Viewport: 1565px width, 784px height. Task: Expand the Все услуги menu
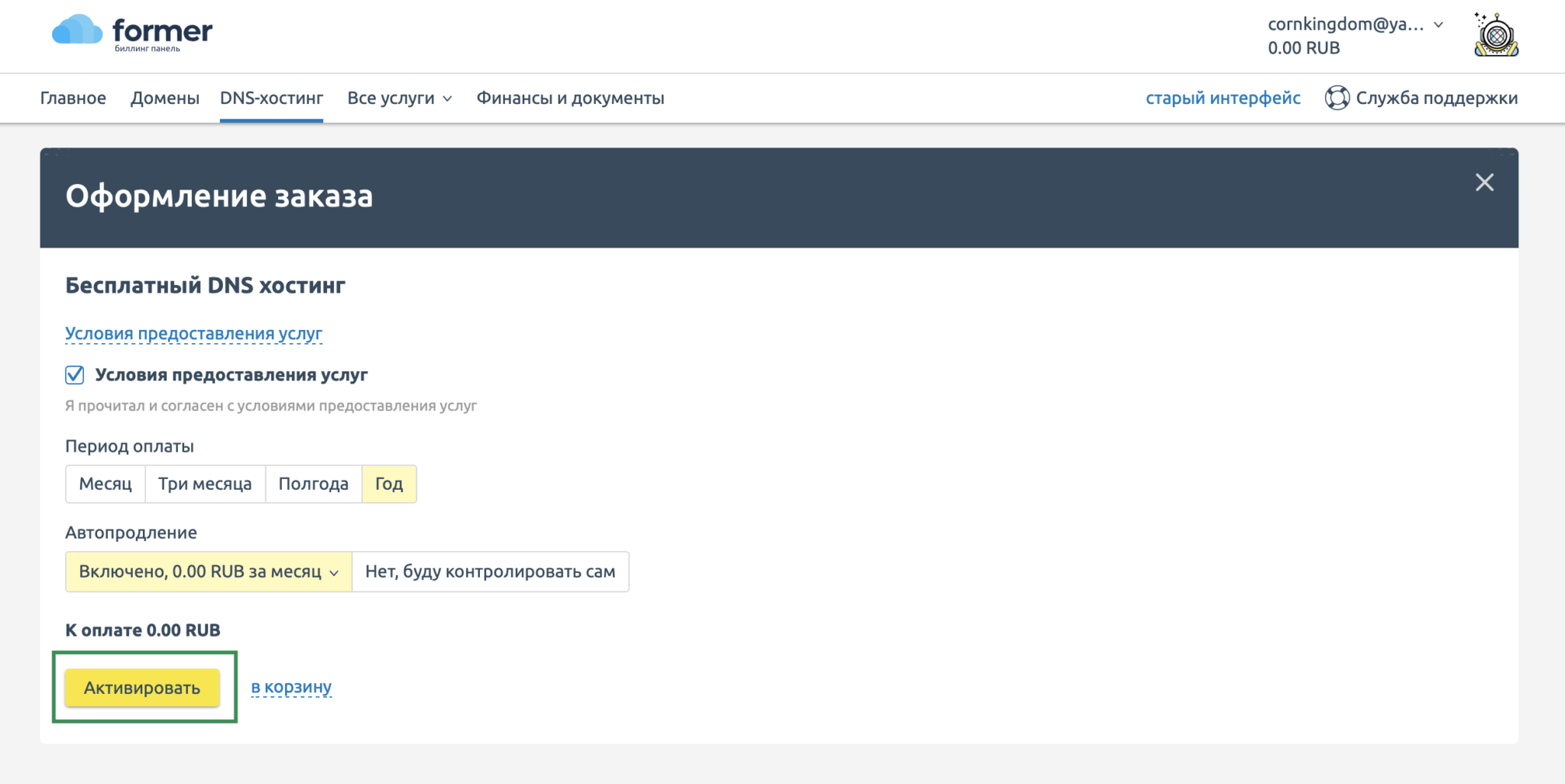coord(399,98)
